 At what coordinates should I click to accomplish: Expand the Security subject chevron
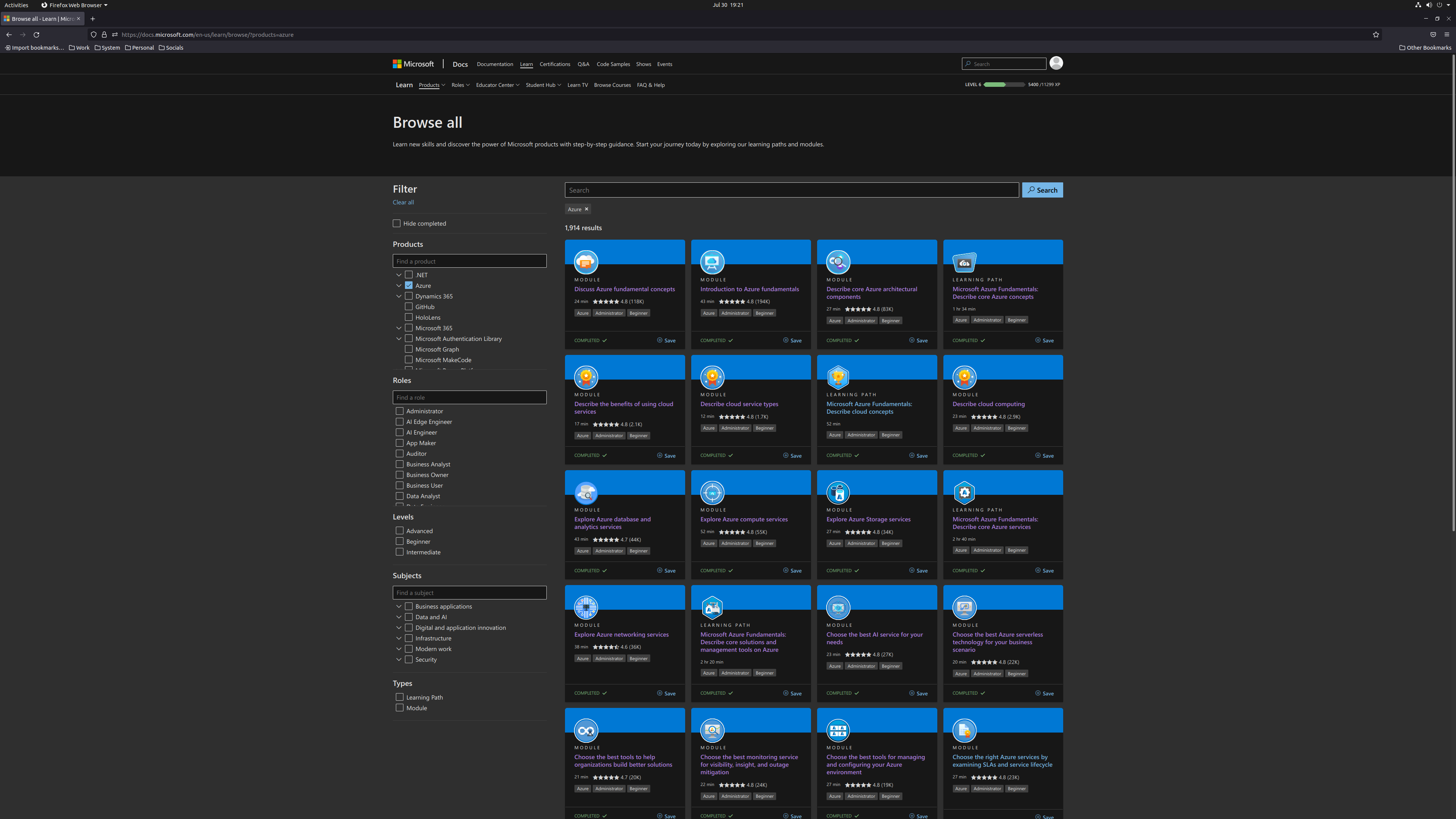(x=399, y=660)
